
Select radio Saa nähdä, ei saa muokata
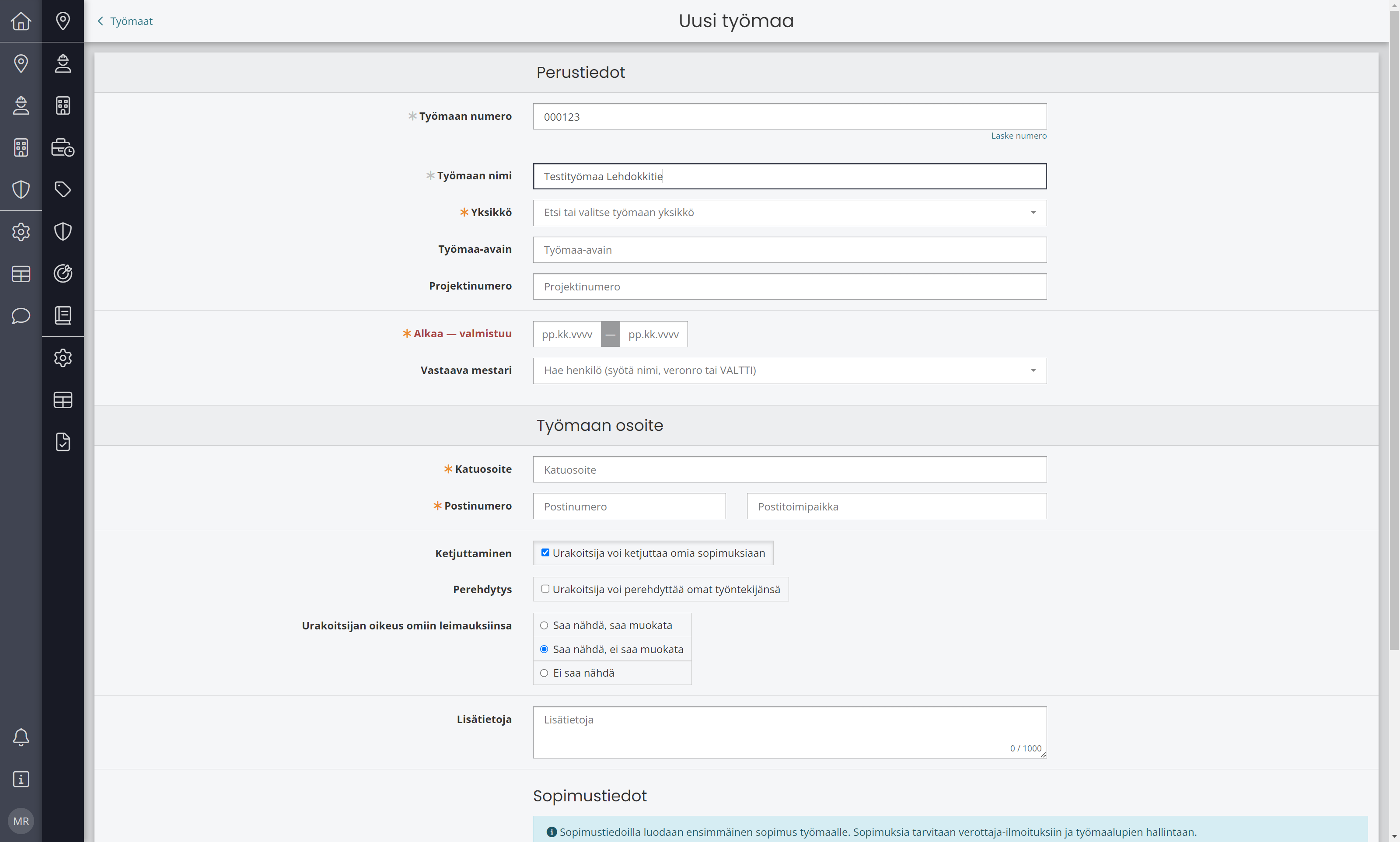point(544,649)
